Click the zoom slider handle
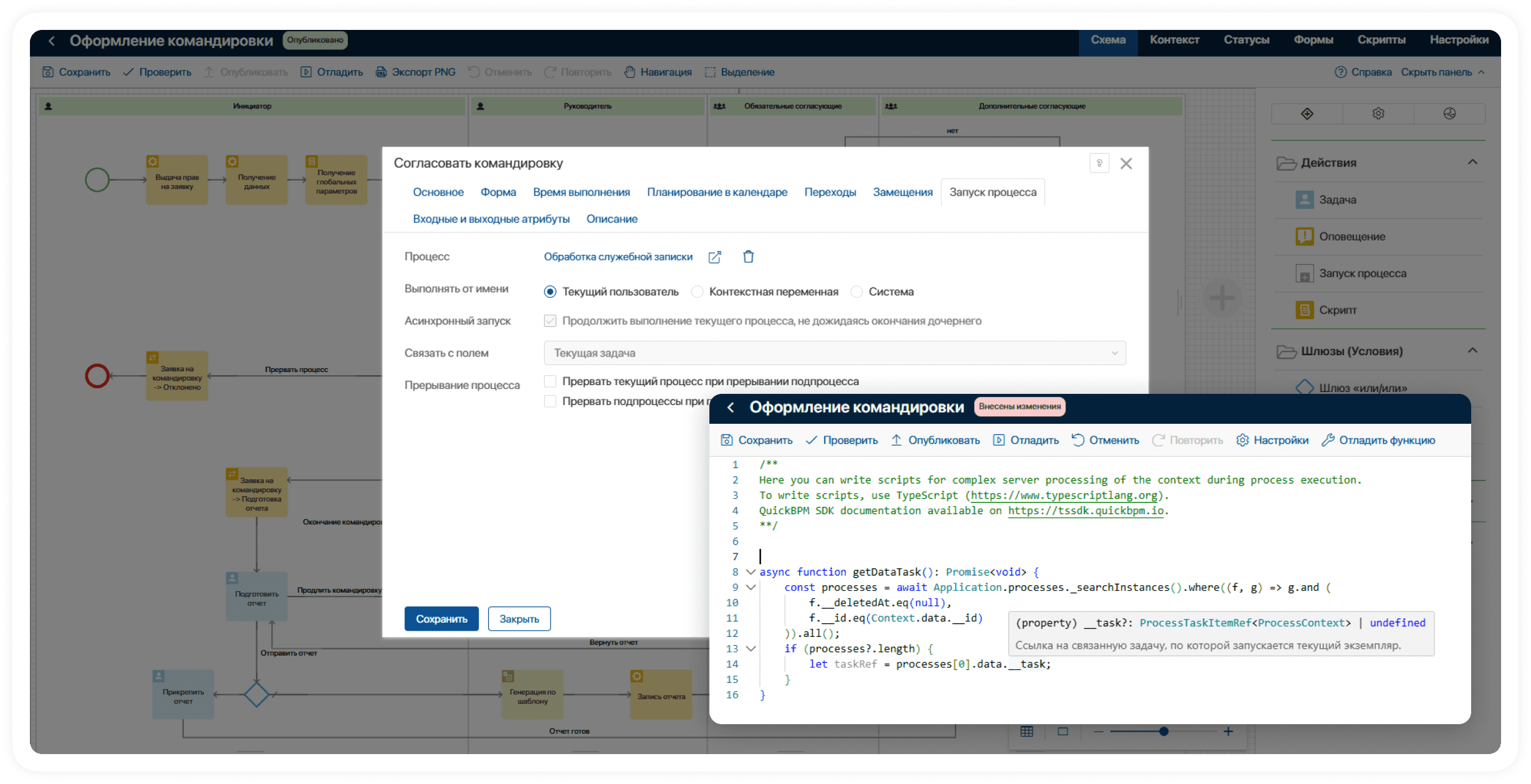This screenshot has width=1531, height=784. pyautogui.click(x=1163, y=732)
